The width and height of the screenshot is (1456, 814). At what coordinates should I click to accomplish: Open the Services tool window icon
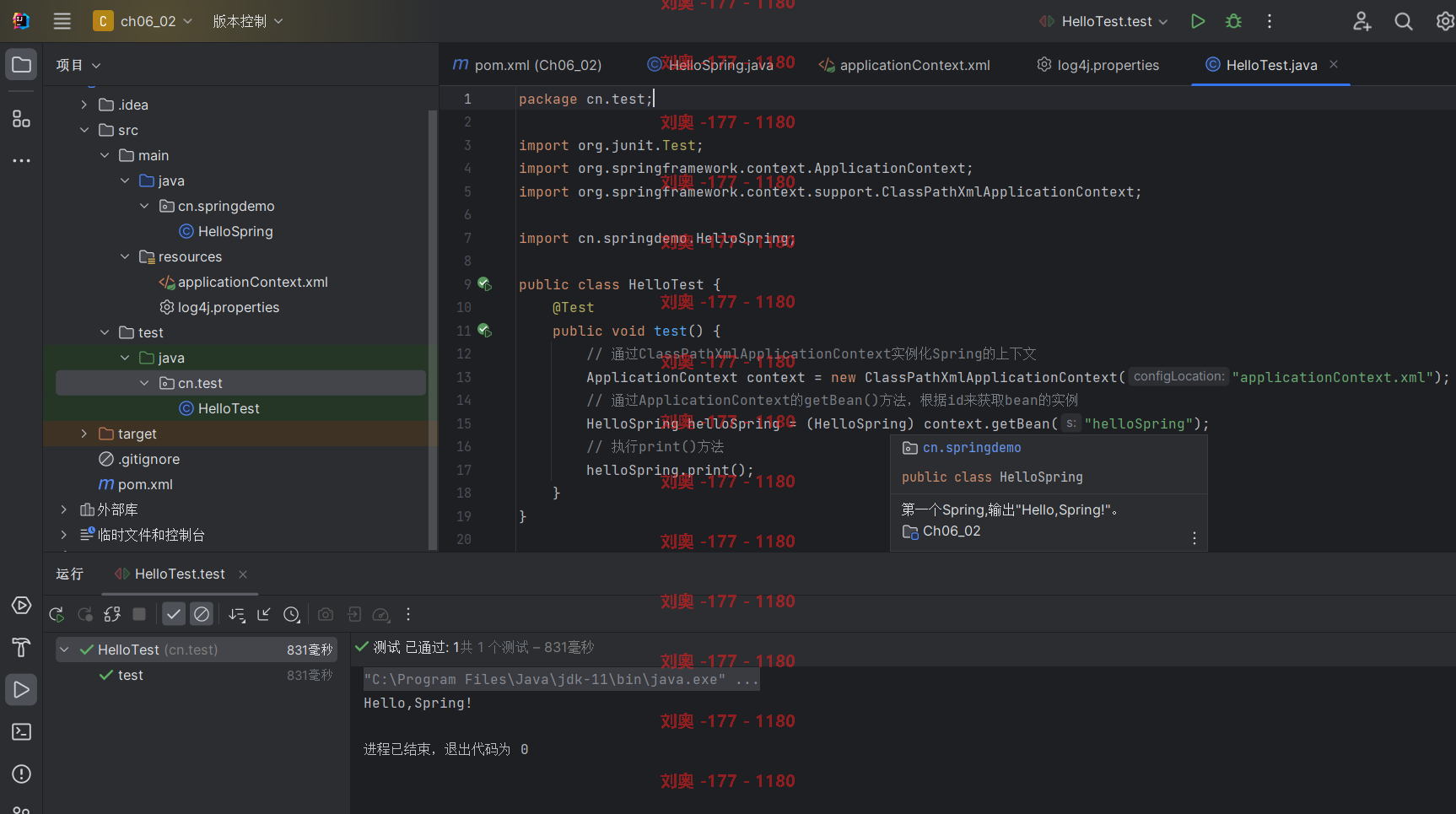click(x=21, y=606)
